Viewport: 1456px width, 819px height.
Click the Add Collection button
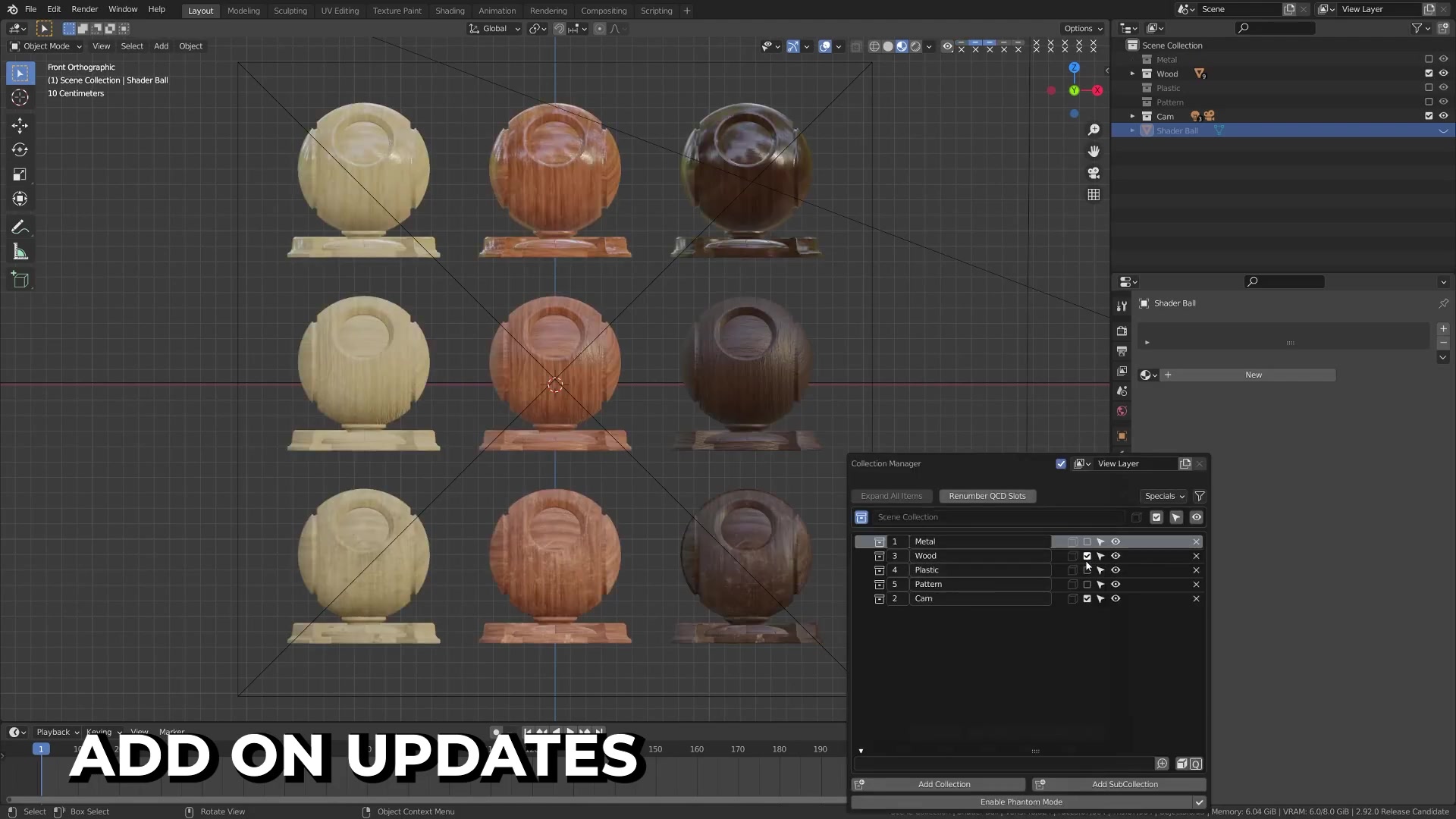[944, 784]
